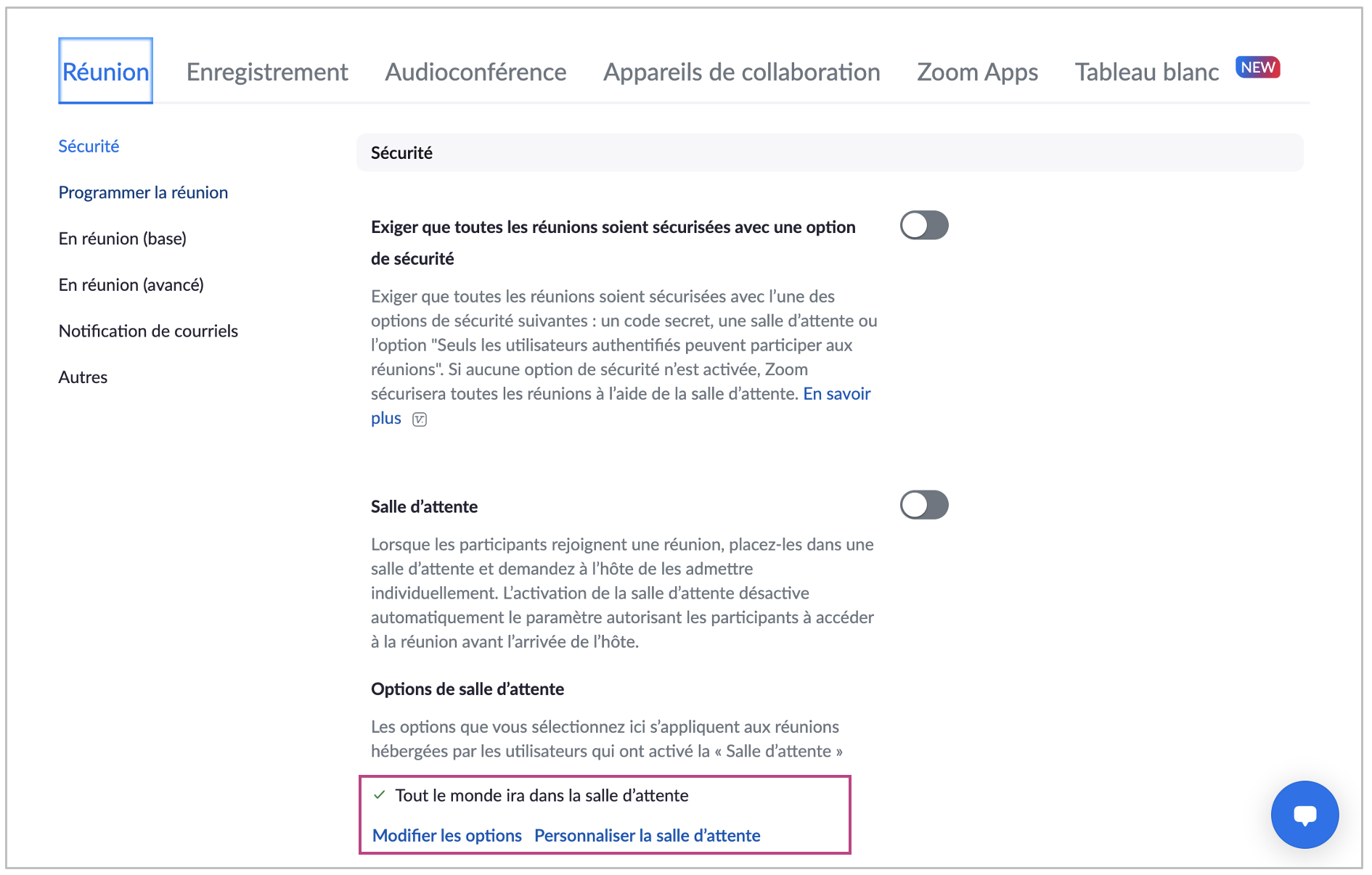
Task: Turn on the Salle d'attente toggle
Action: click(x=924, y=505)
